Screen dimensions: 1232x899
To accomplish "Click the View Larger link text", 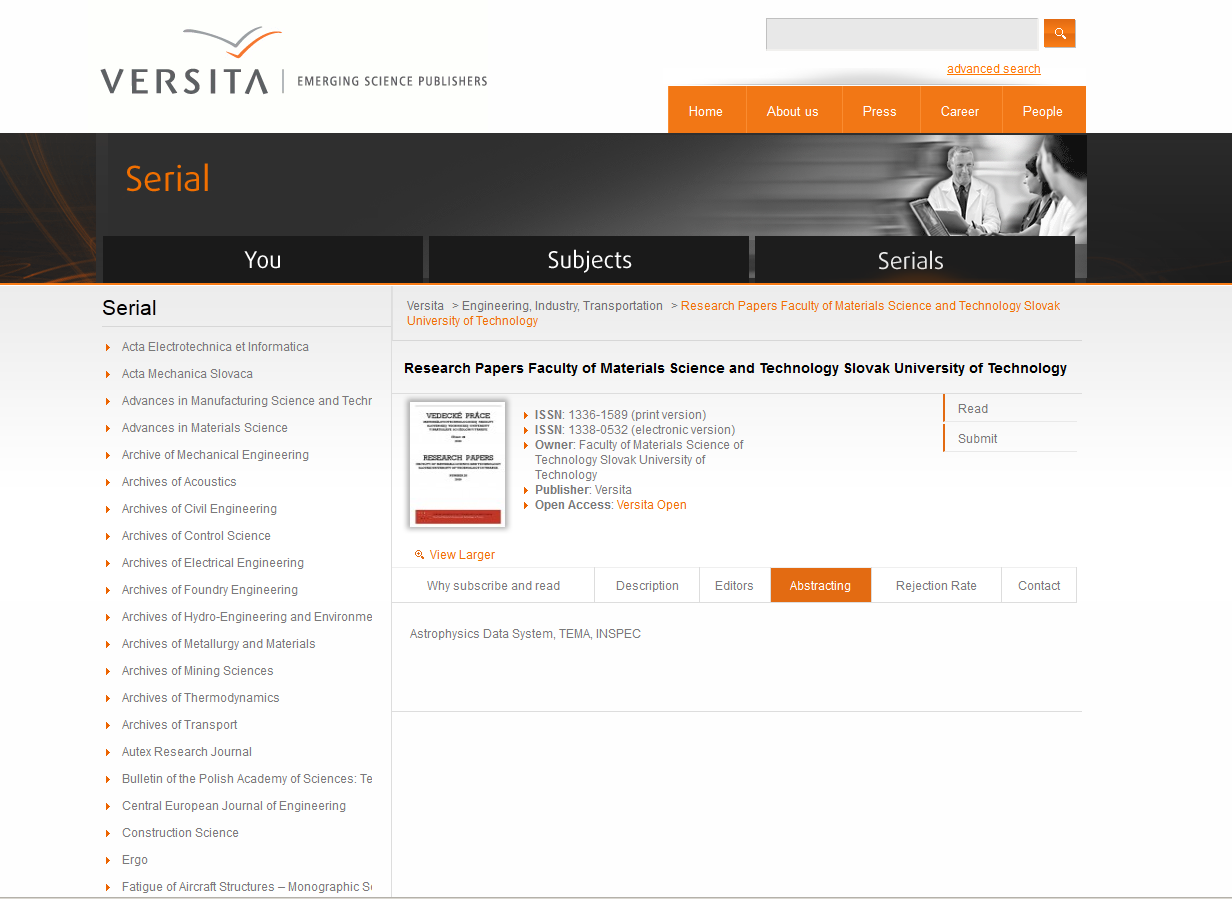I will click(462, 555).
